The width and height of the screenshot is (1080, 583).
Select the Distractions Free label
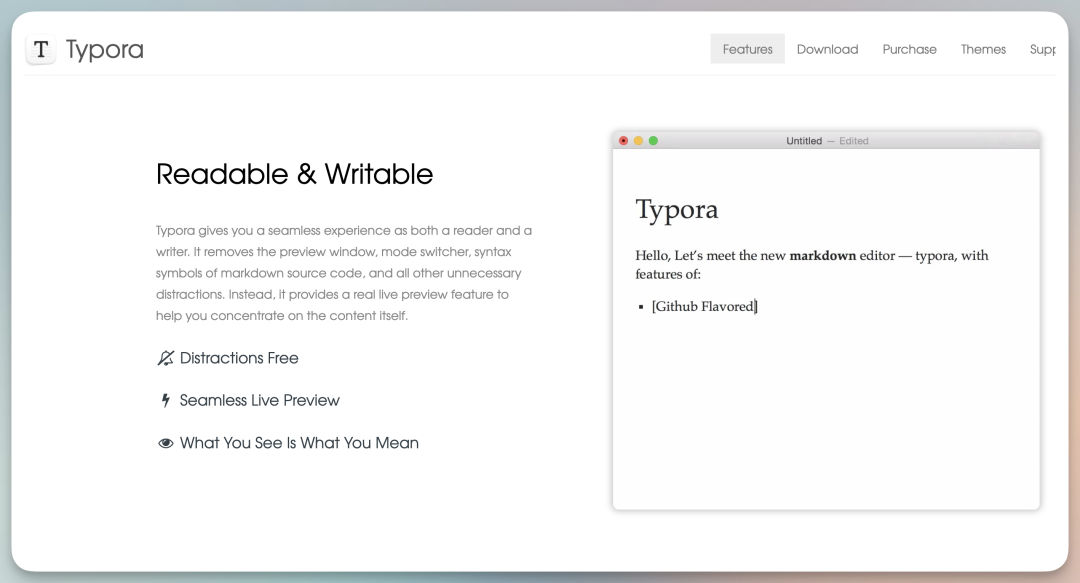click(239, 358)
